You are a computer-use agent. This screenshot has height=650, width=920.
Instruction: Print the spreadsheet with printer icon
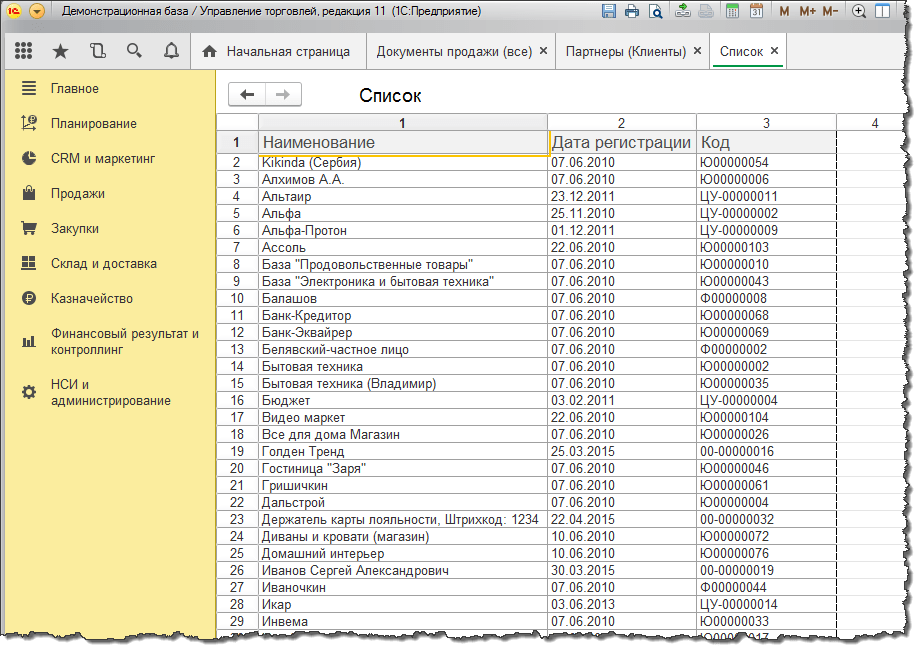click(x=632, y=11)
